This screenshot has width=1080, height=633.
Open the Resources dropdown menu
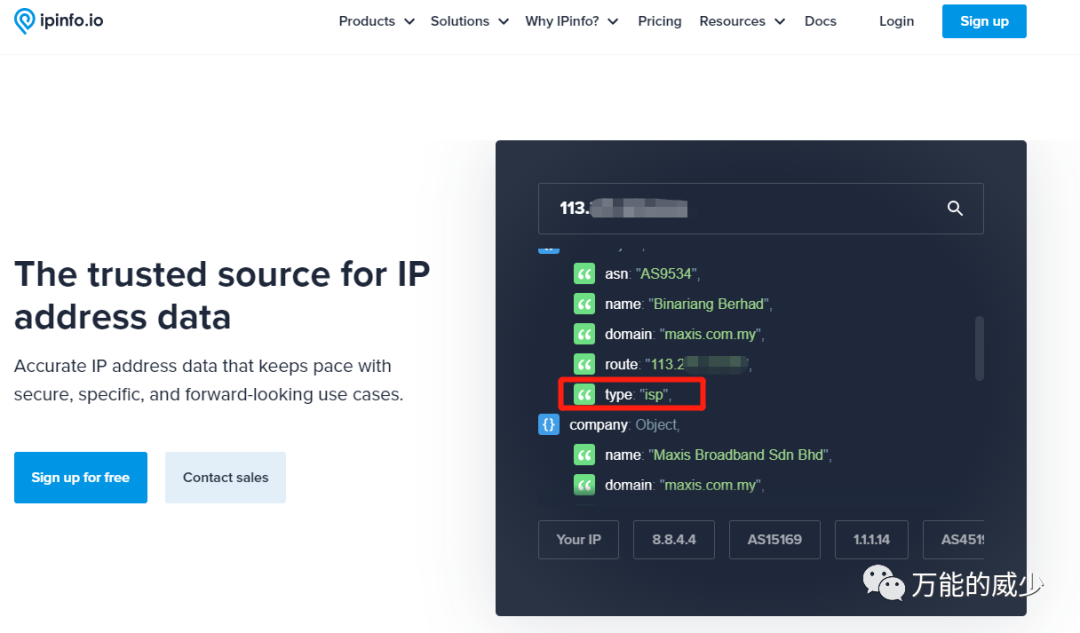tap(742, 21)
